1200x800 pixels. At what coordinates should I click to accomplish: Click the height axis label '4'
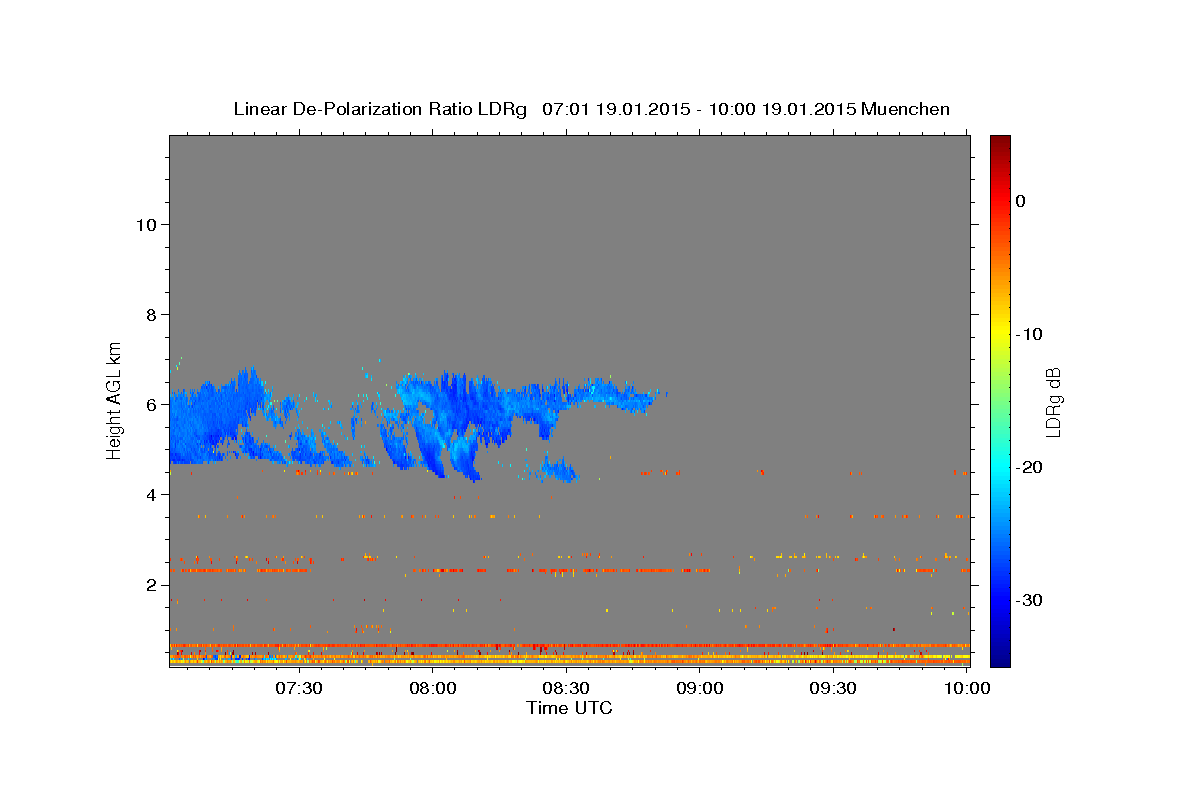click(150, 494)
